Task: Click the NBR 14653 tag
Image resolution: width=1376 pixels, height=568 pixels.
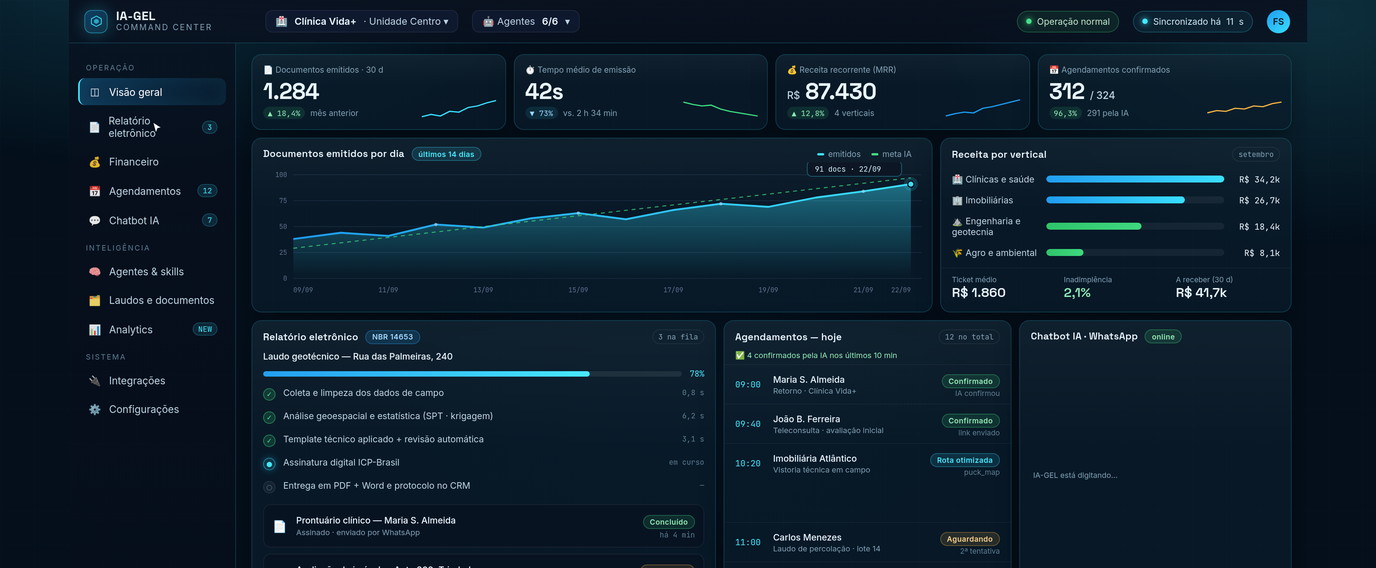Action: click(393, 337)
